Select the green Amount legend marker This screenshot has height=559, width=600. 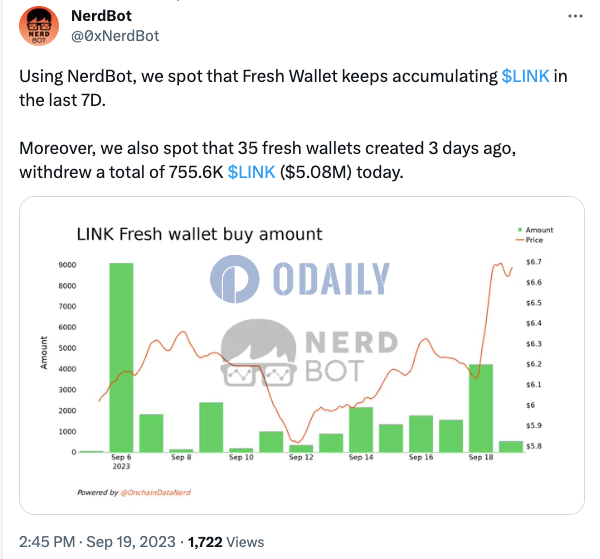coord(520,230)
